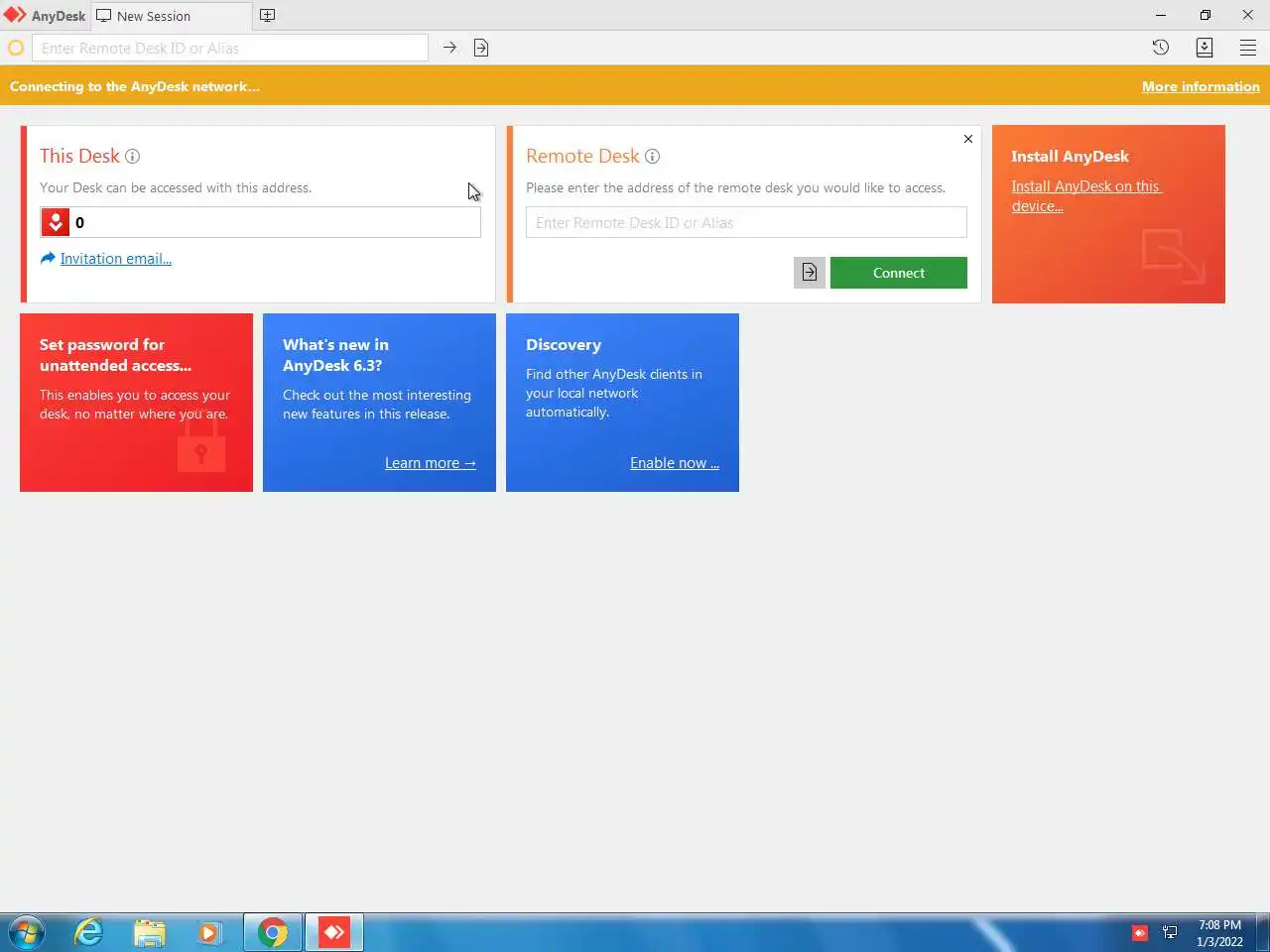The width and height of the screenshot is (1270, 952).
Task: Open the session history clock icon
Action: point(1160,48)
